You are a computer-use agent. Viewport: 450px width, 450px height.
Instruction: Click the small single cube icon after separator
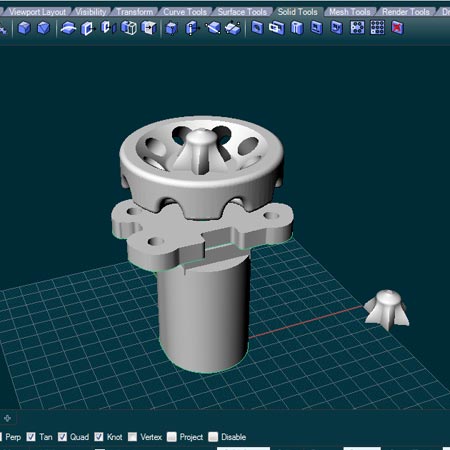[x=171, y=28]
